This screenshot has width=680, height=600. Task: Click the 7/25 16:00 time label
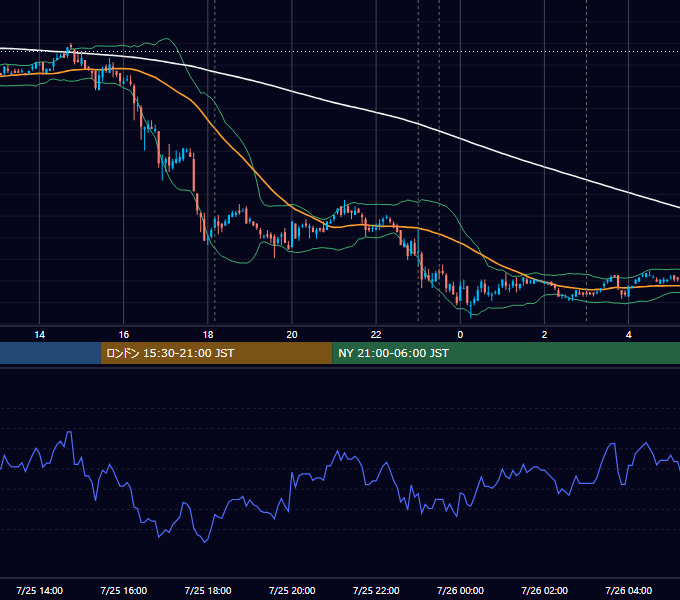pos(124,590)
